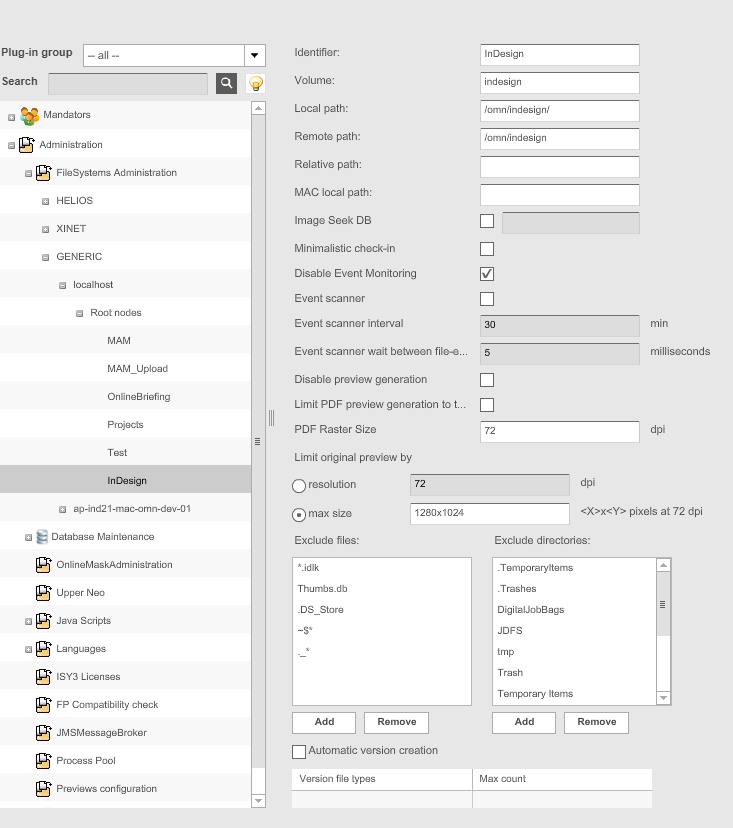Click the Volume input field
Viewport: 733px width, 828px height.
pos(560,82)
